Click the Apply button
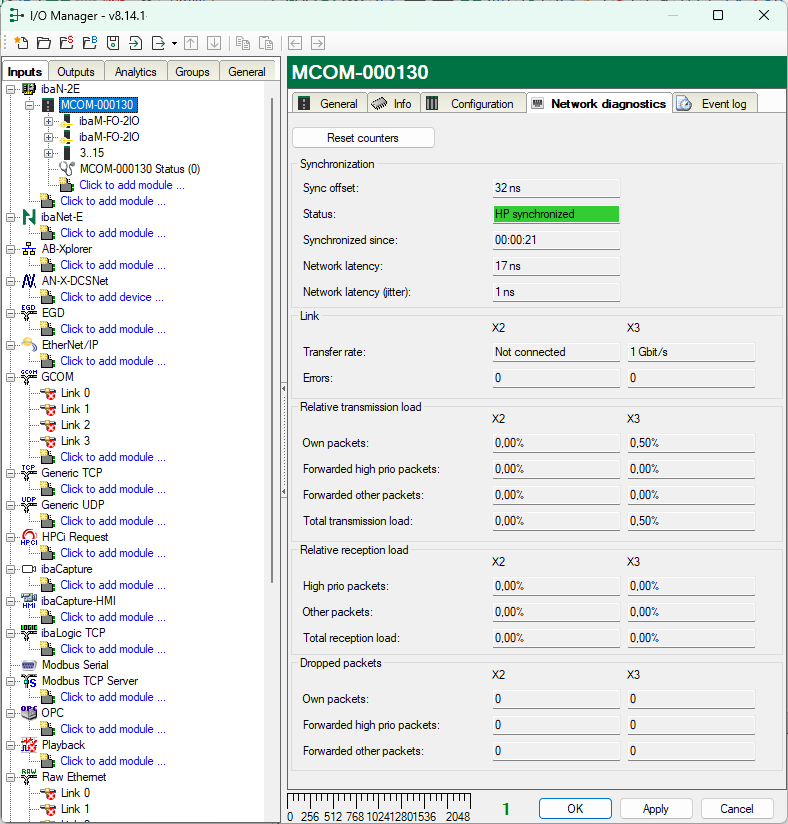Viewport: 788px width, 824px height. tap(656, 808)
